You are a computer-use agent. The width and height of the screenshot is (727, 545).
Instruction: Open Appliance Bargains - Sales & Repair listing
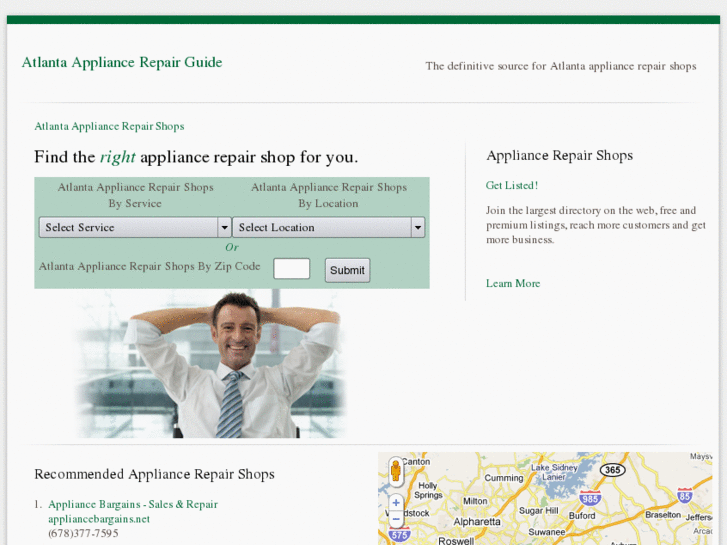pos(133,504)
